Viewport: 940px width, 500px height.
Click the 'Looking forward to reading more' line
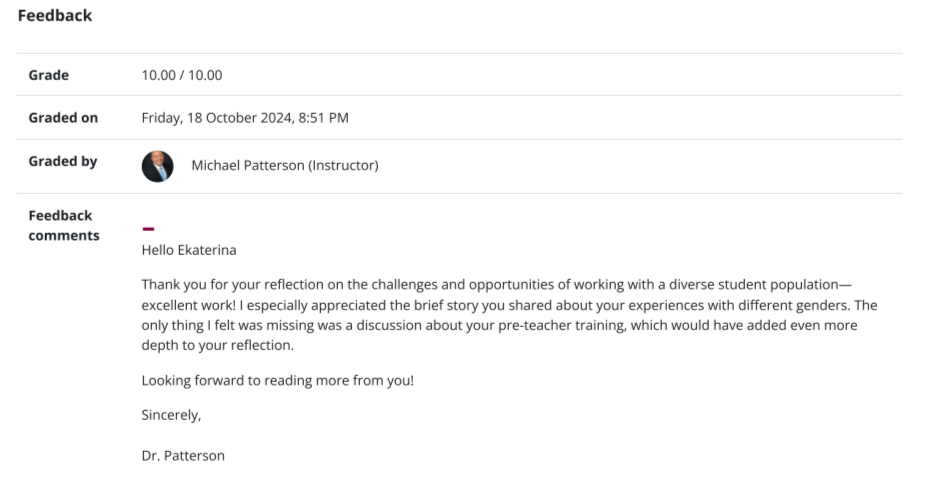pyautogui.click(x=277, y=381)
